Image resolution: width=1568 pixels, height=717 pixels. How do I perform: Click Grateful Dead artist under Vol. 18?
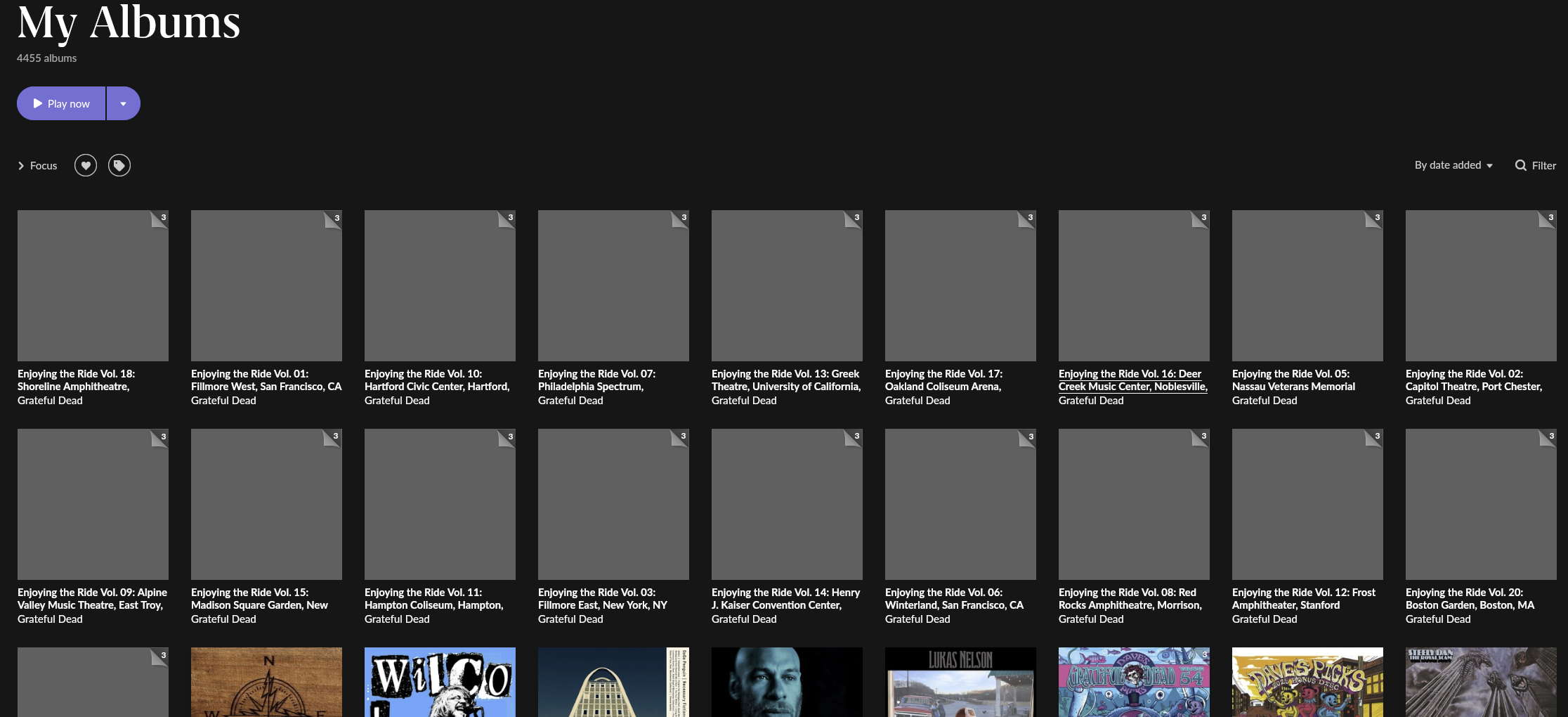(50, 401)
